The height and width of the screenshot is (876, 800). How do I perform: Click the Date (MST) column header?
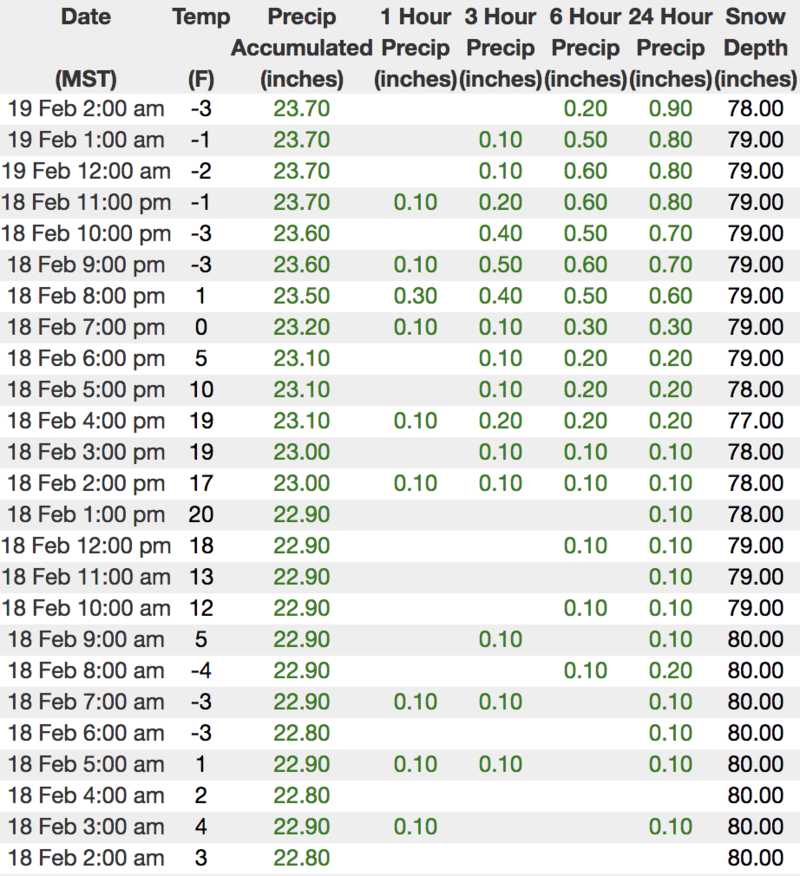pos(85,47)
